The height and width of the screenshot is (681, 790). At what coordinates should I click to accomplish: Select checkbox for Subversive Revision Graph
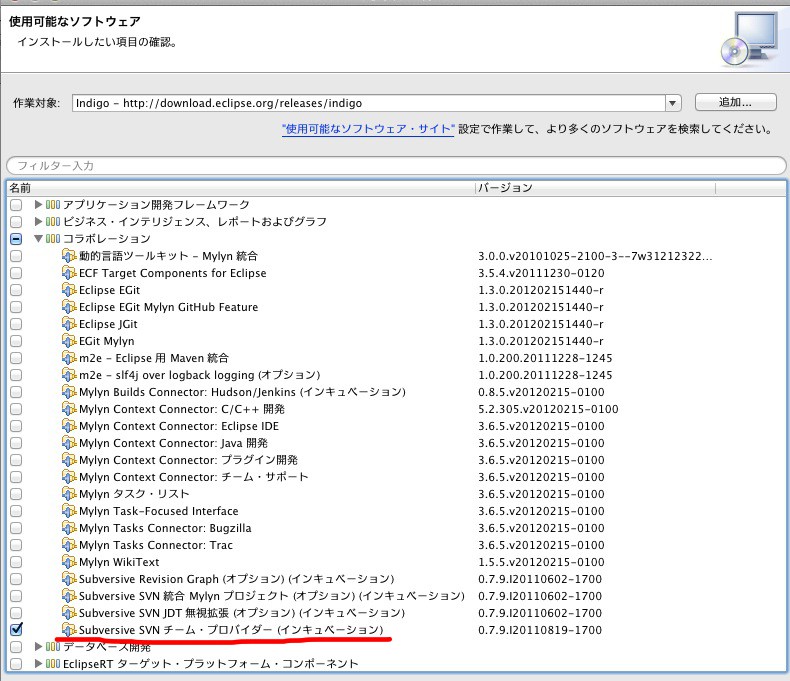[x=16, y=579]
